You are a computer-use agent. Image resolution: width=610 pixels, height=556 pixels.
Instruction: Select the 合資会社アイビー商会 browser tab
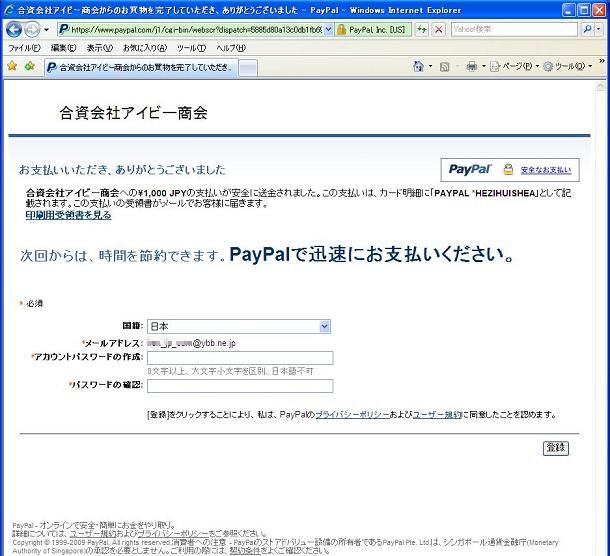[141, 68]
